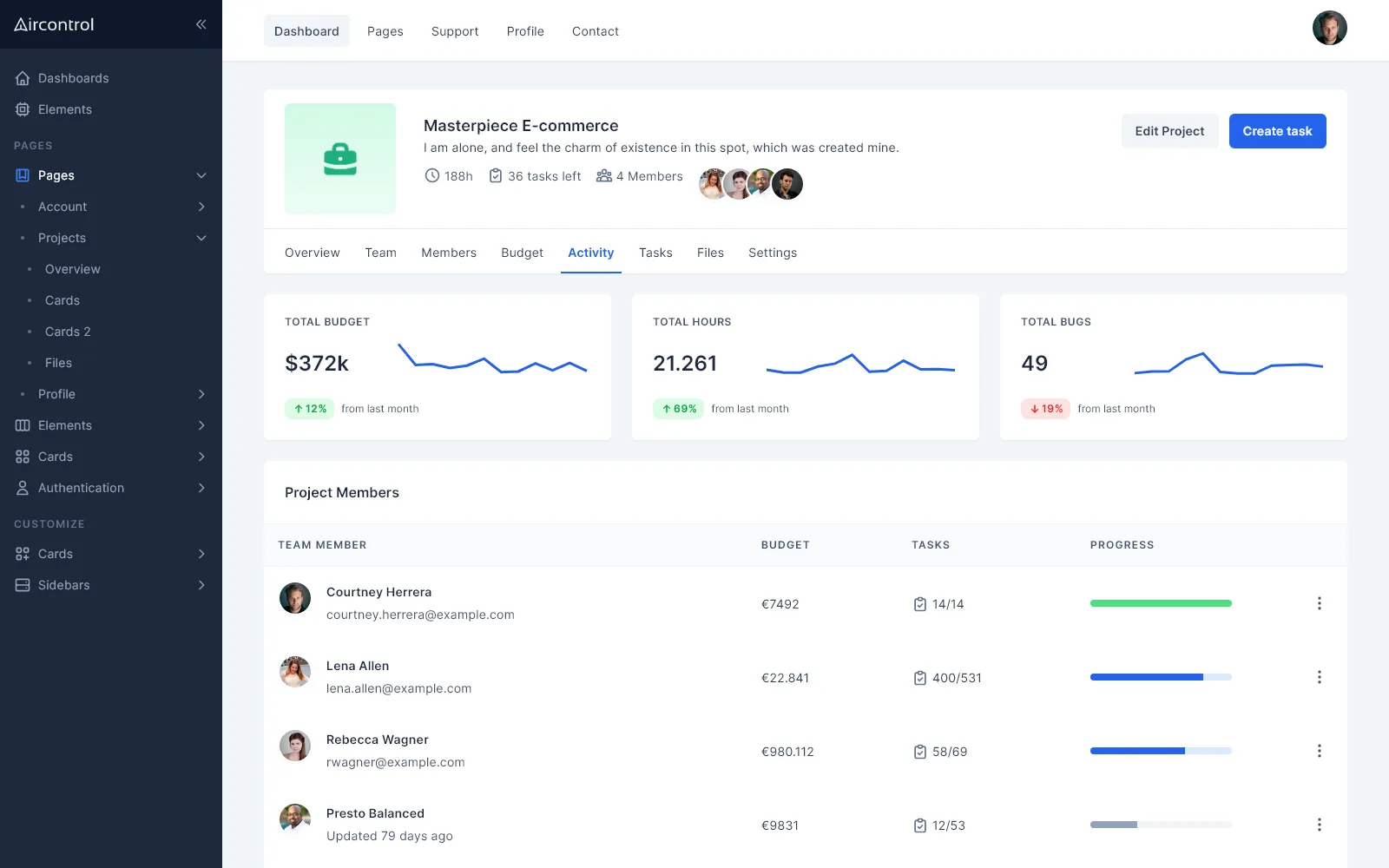Click the Total Budget sparkline chart
1389x868 pixels.
point(492,358)
